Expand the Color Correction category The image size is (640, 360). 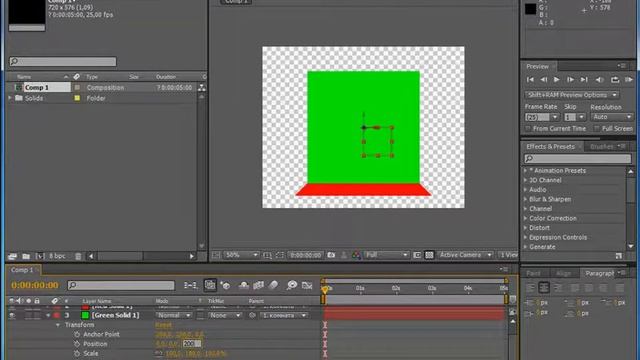tap(526, 218)
